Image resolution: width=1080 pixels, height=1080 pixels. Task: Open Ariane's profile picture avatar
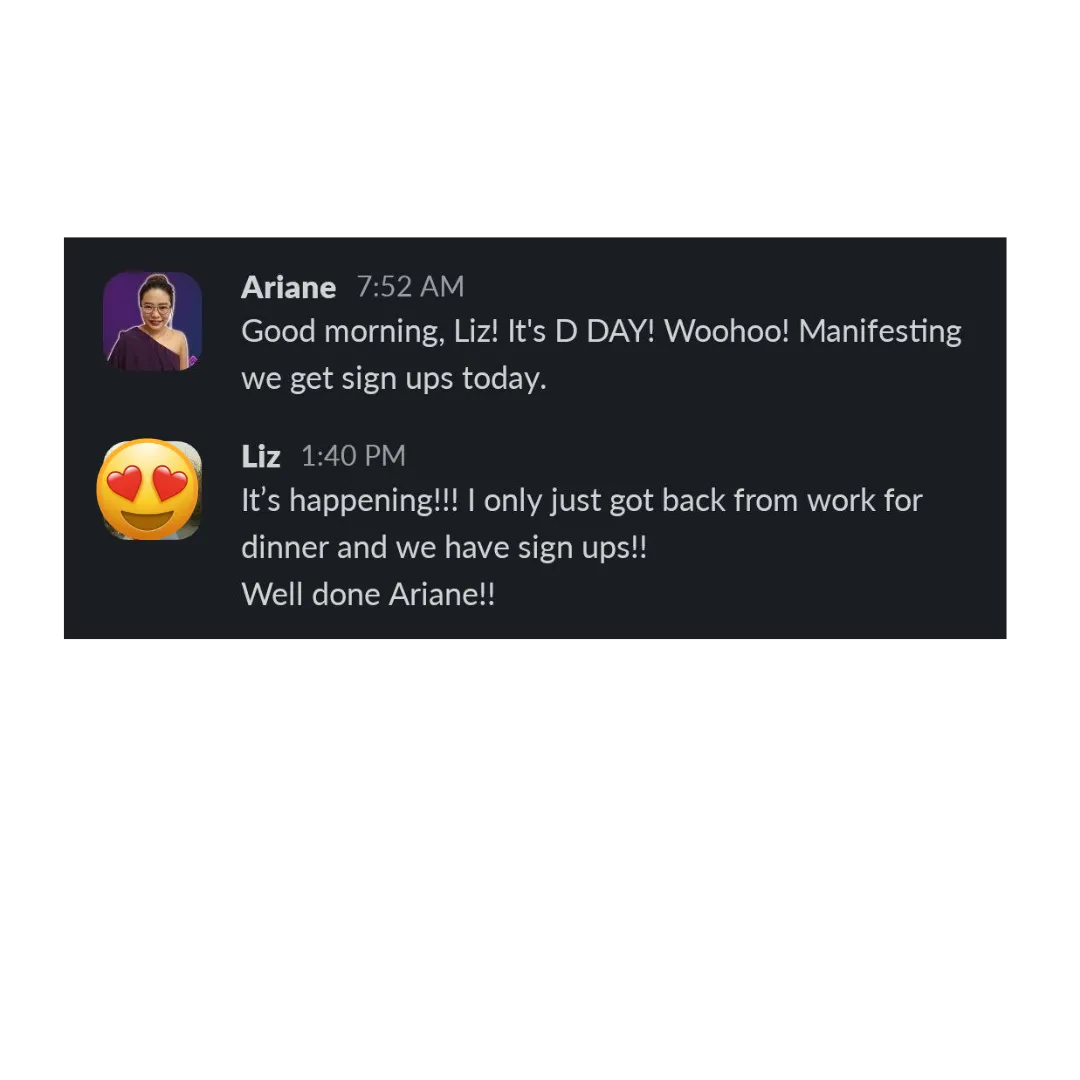click(152, 321)
